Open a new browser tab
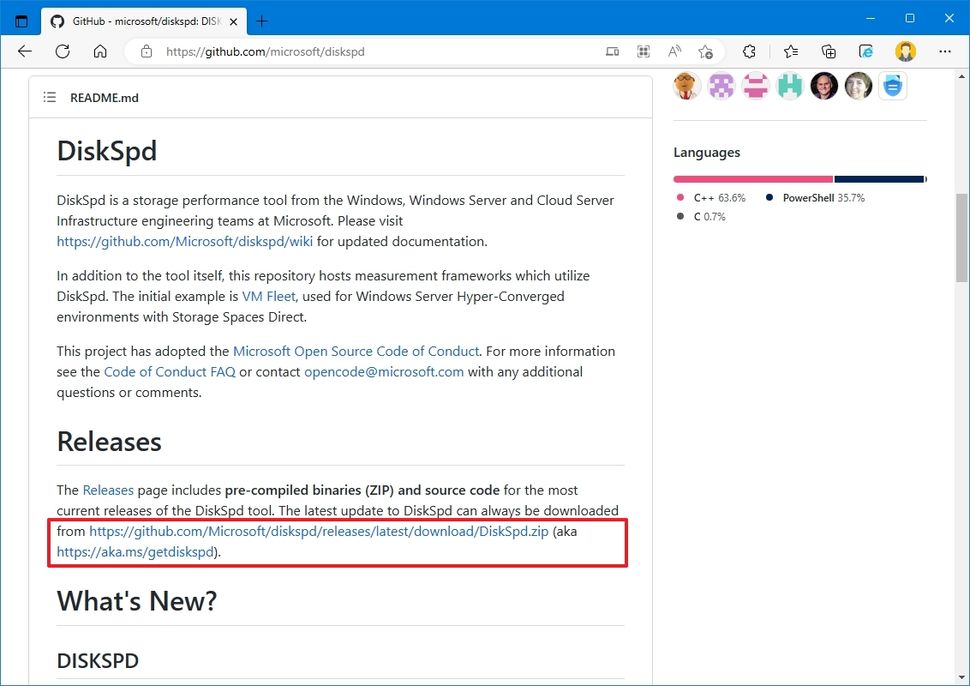970x686 pixels. pos(261,20)
